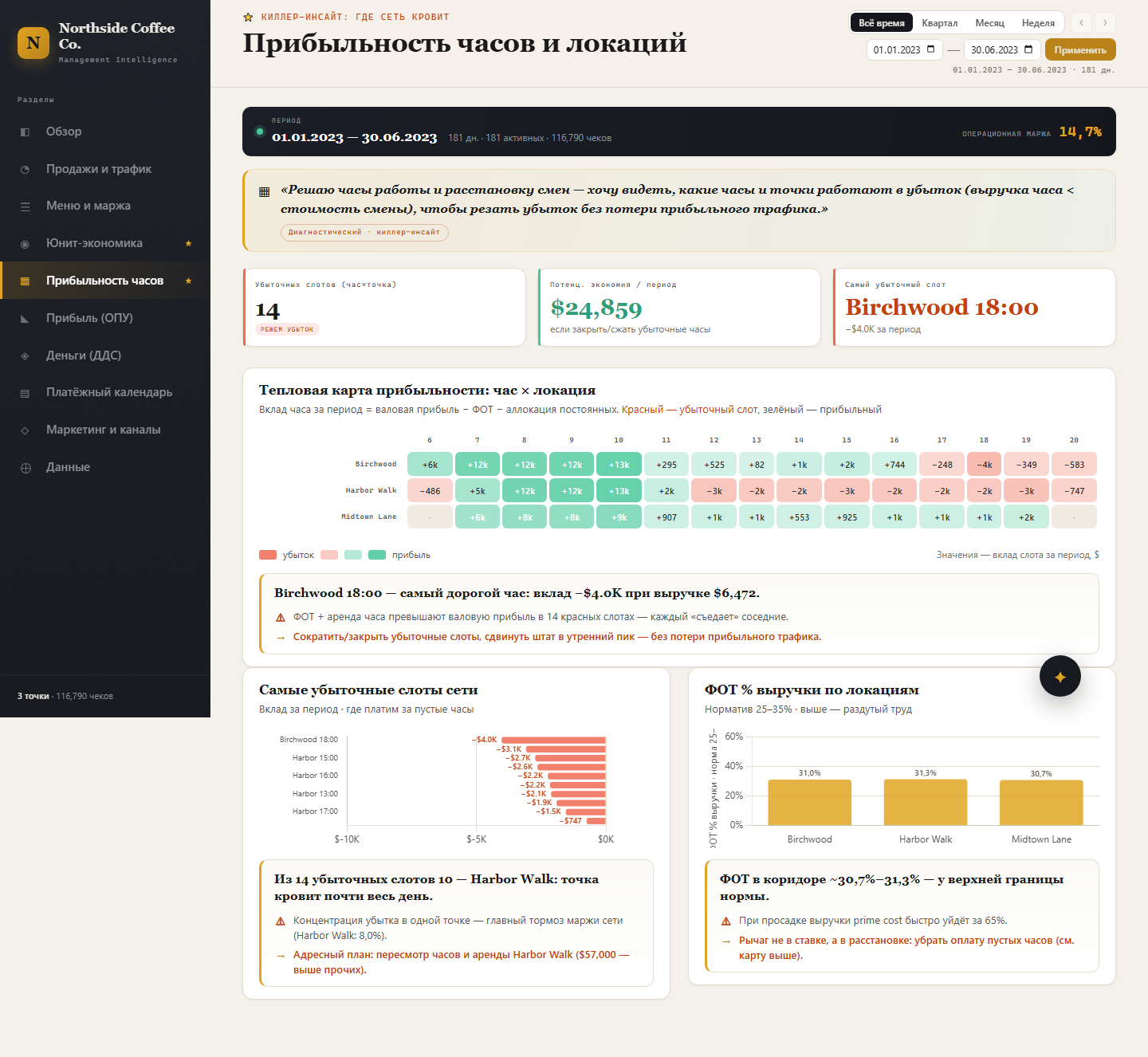Click the Юнит-экономика target icon
The image size is (1148, 1057).
click(25, 244)
